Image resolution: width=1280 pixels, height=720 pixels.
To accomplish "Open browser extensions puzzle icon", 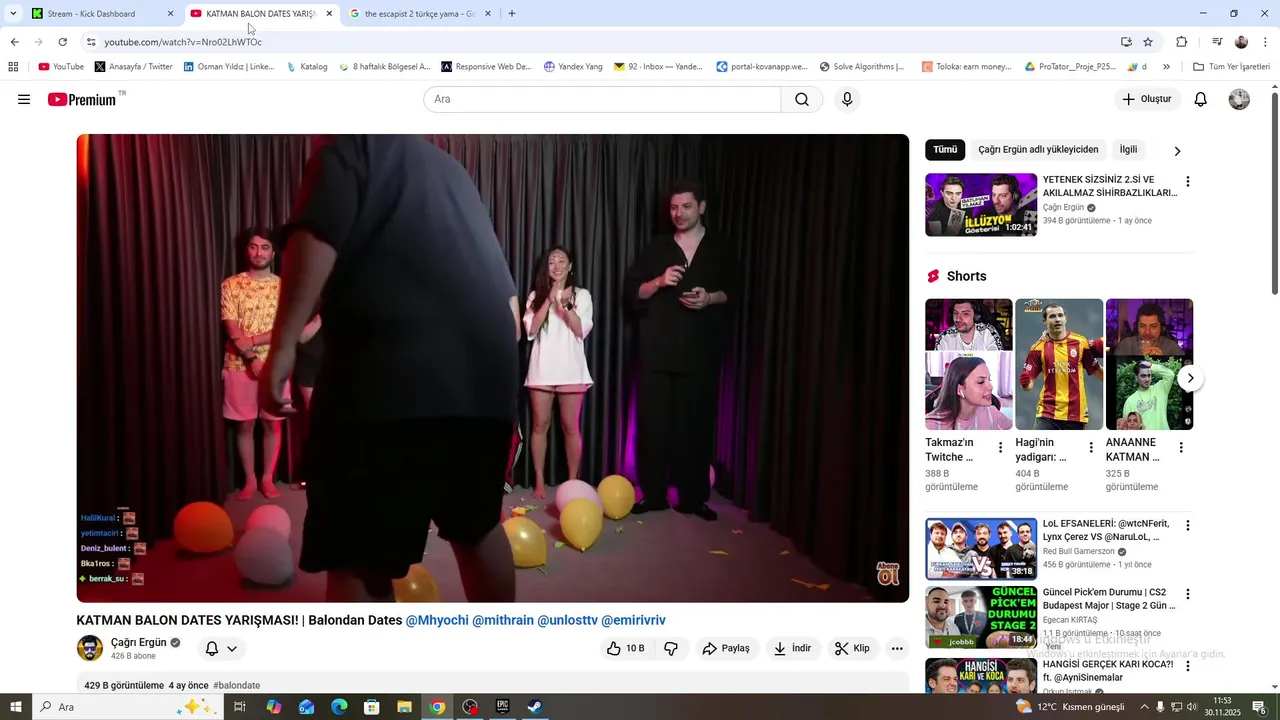I will 1181,42.
